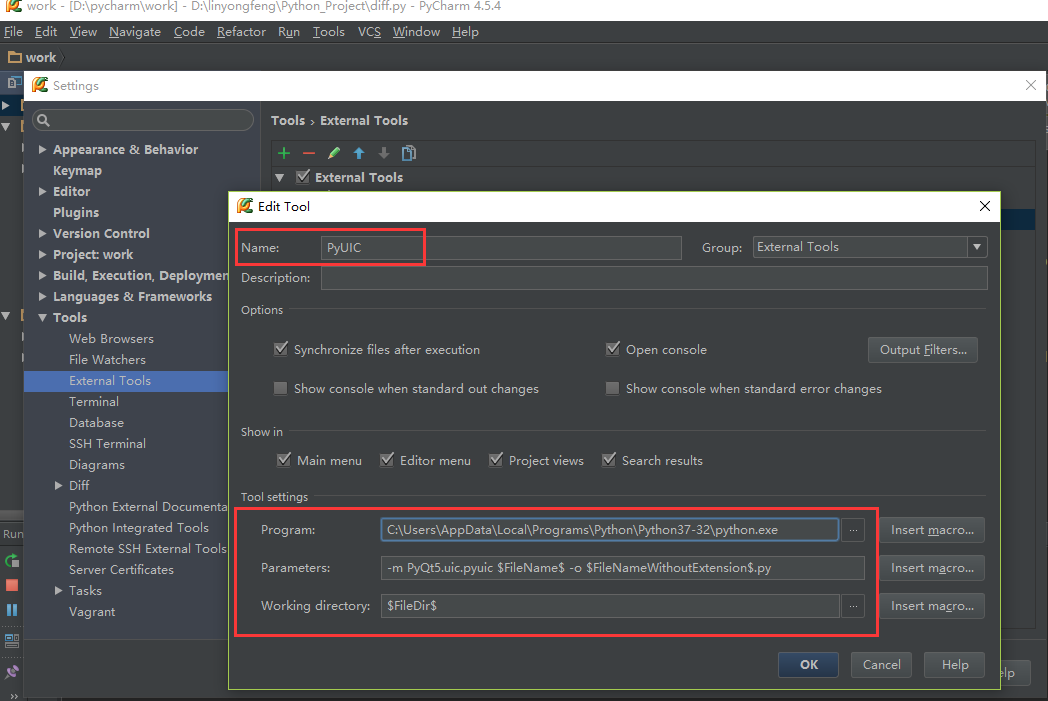Expand the Diff settings node
This screenshot has width=1048, height=701.
tap(58, 486)
